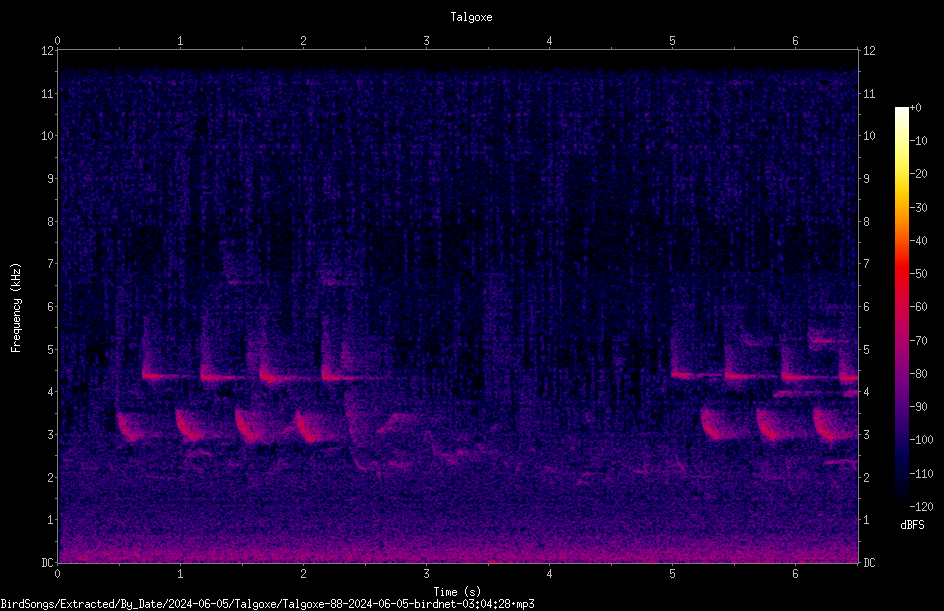Click the low-frequency noise band near DC
Viewport: 944px width, 611px height.
[x=458, y=551]
